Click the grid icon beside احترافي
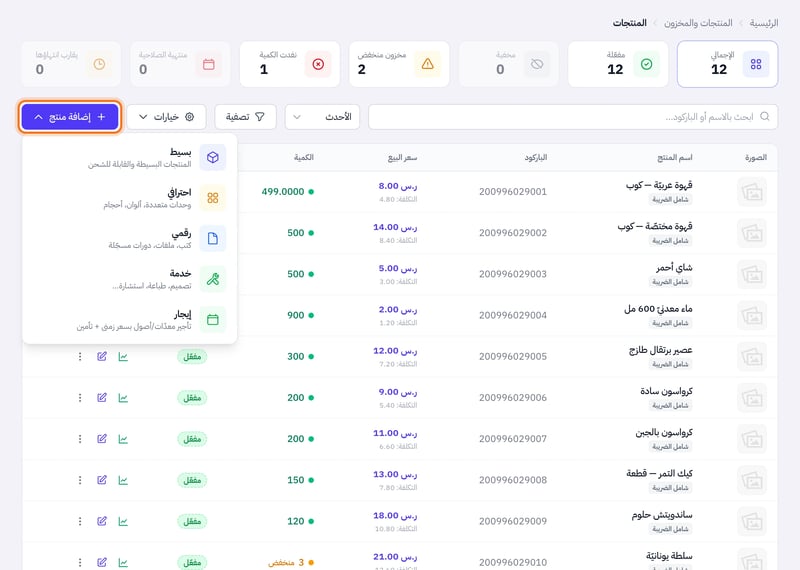The image size is (800, 570). point(213,198)
